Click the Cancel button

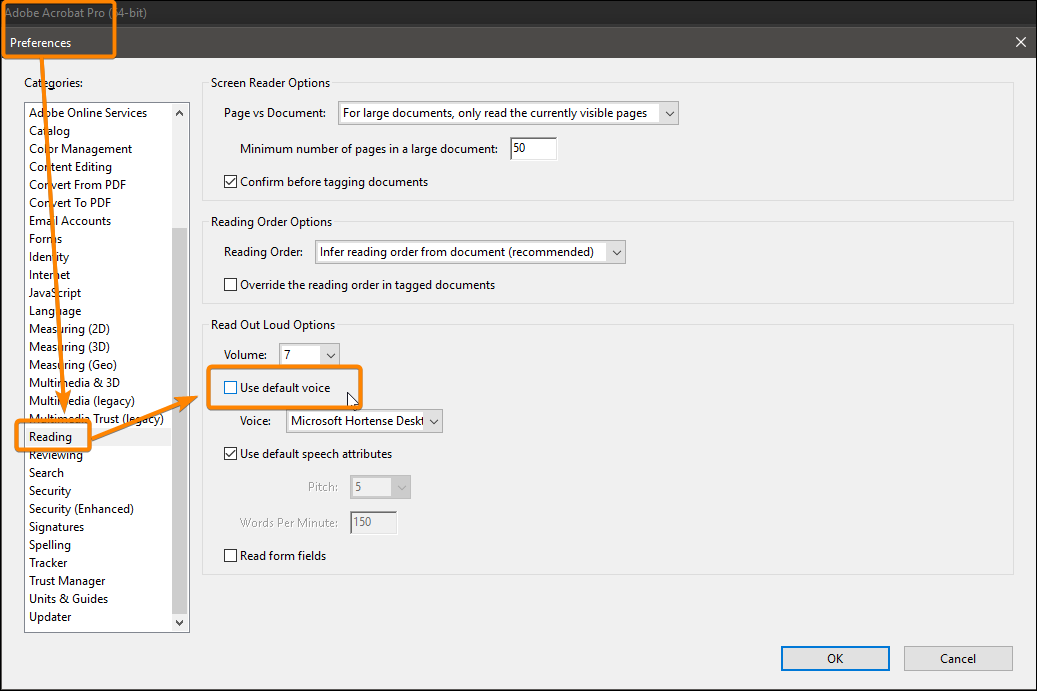957,658
